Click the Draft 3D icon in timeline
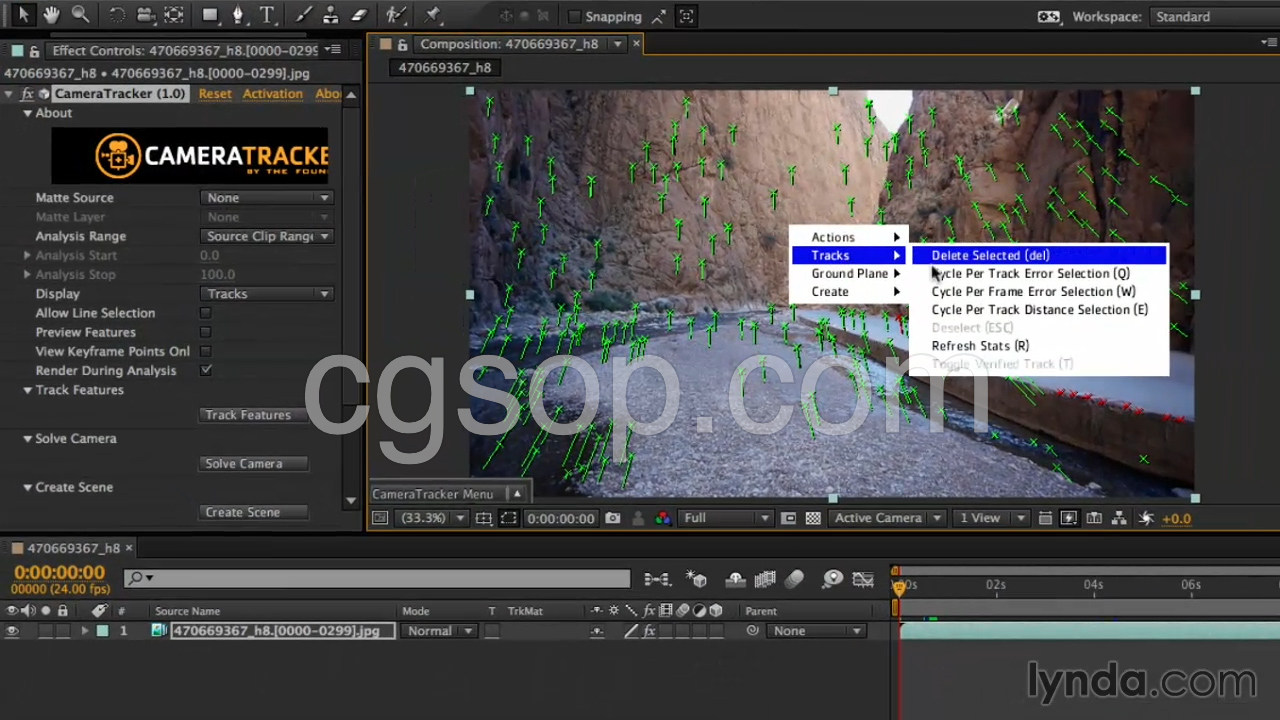Image resolution: width=1280 pixels, height=720 pixels. [697, 579]
